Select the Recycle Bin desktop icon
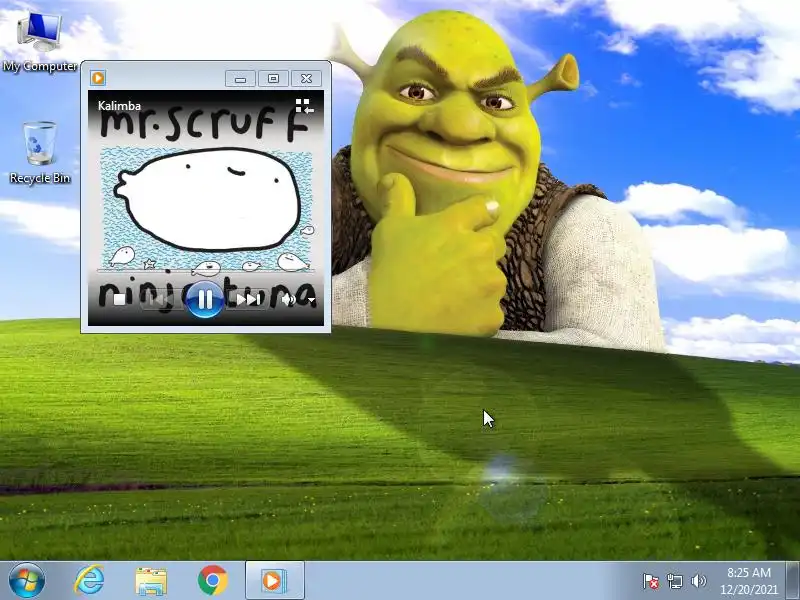This screenshot has height=600, width=800. pyautogui.click(x=40, y=153)
